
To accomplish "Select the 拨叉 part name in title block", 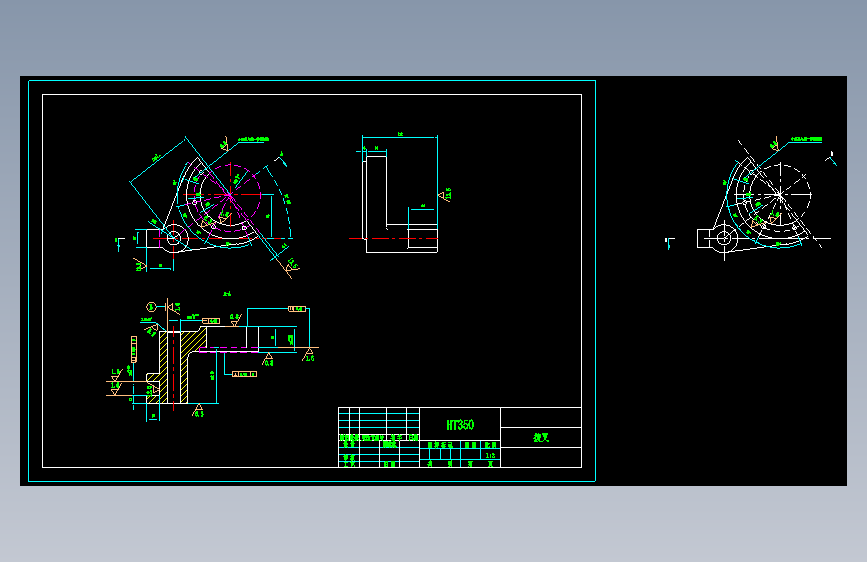I will 541,438.
